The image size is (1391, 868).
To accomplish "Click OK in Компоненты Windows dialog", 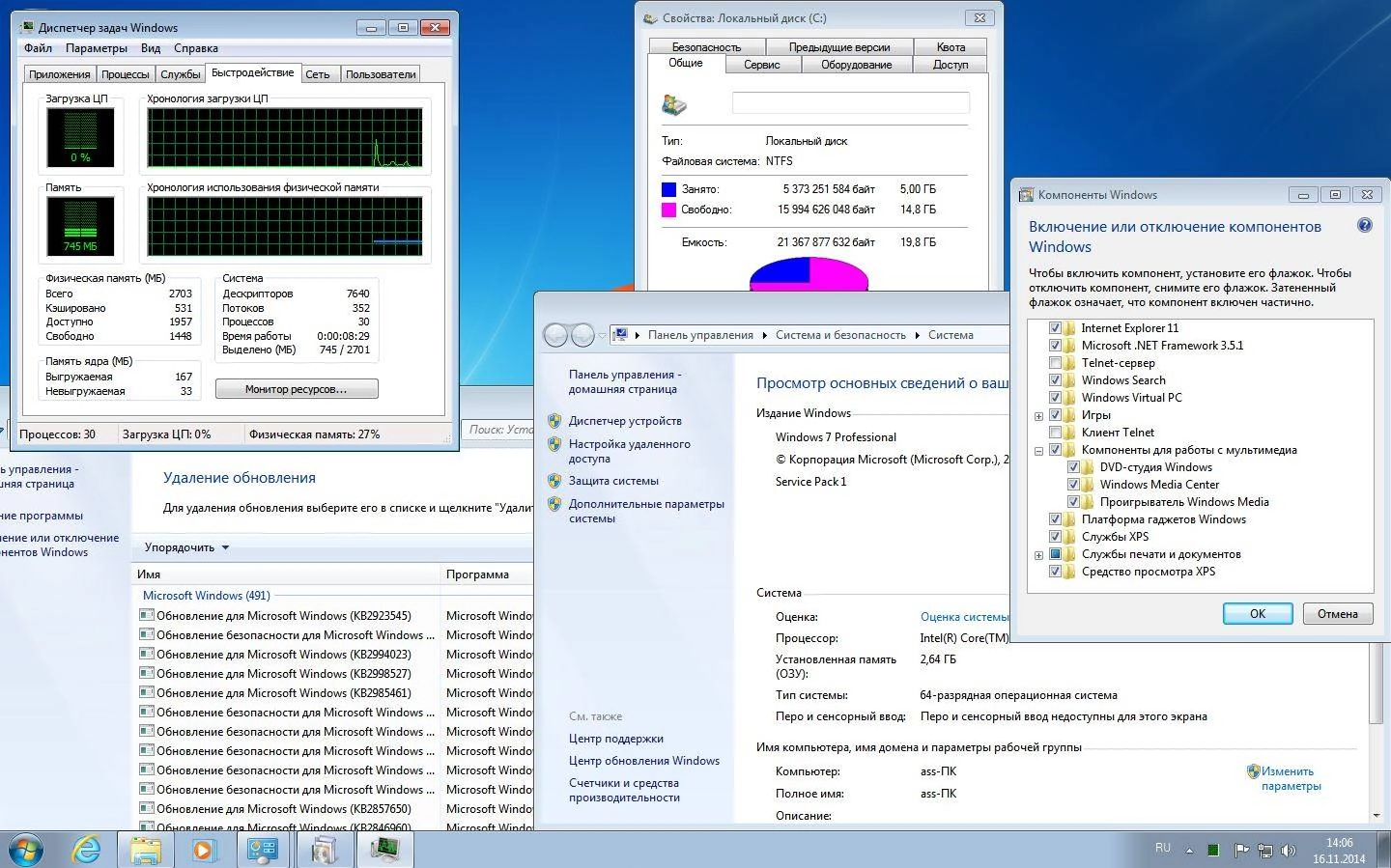I will click(x=1258, y=614).
